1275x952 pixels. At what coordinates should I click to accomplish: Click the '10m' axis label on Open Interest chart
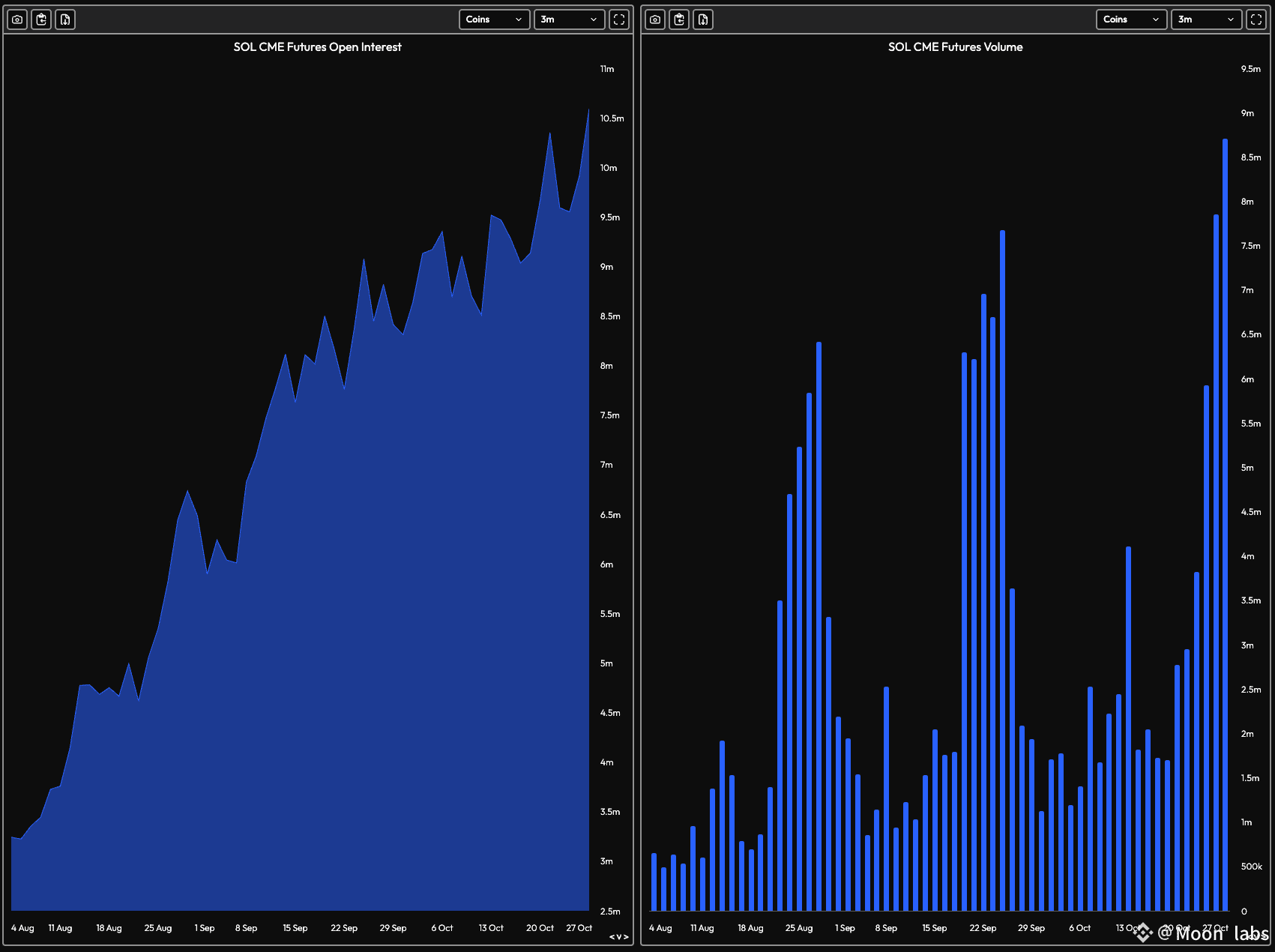[609, 168]
